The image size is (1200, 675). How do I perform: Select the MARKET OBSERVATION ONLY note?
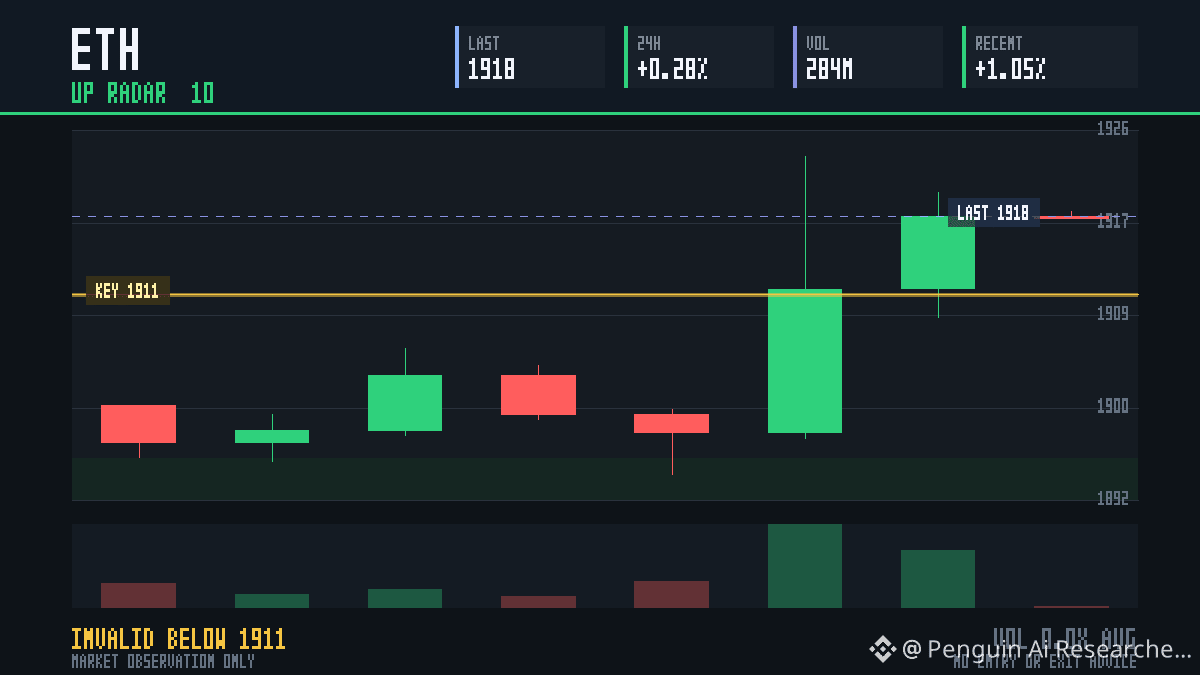pyautogui.click(x=163, y=661)
